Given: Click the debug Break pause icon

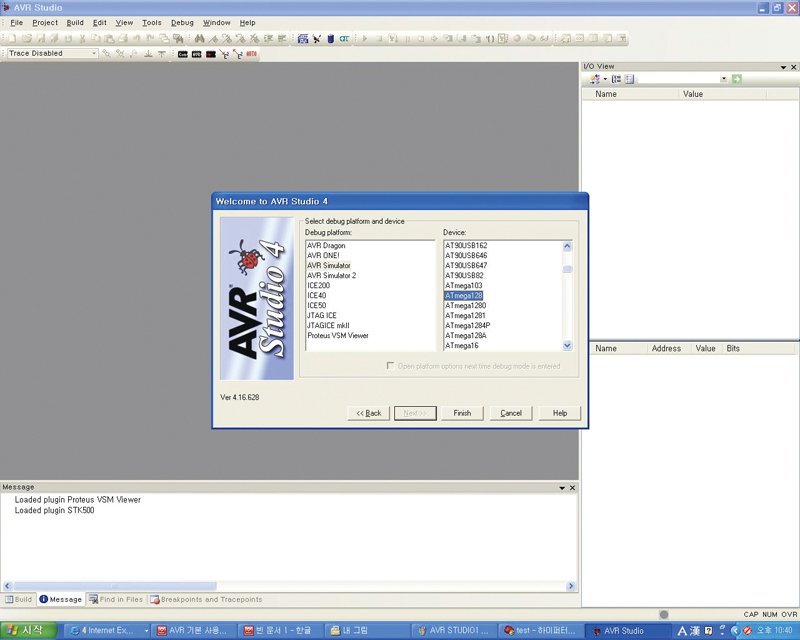Looking at the screenshot, I should [407, 38].
